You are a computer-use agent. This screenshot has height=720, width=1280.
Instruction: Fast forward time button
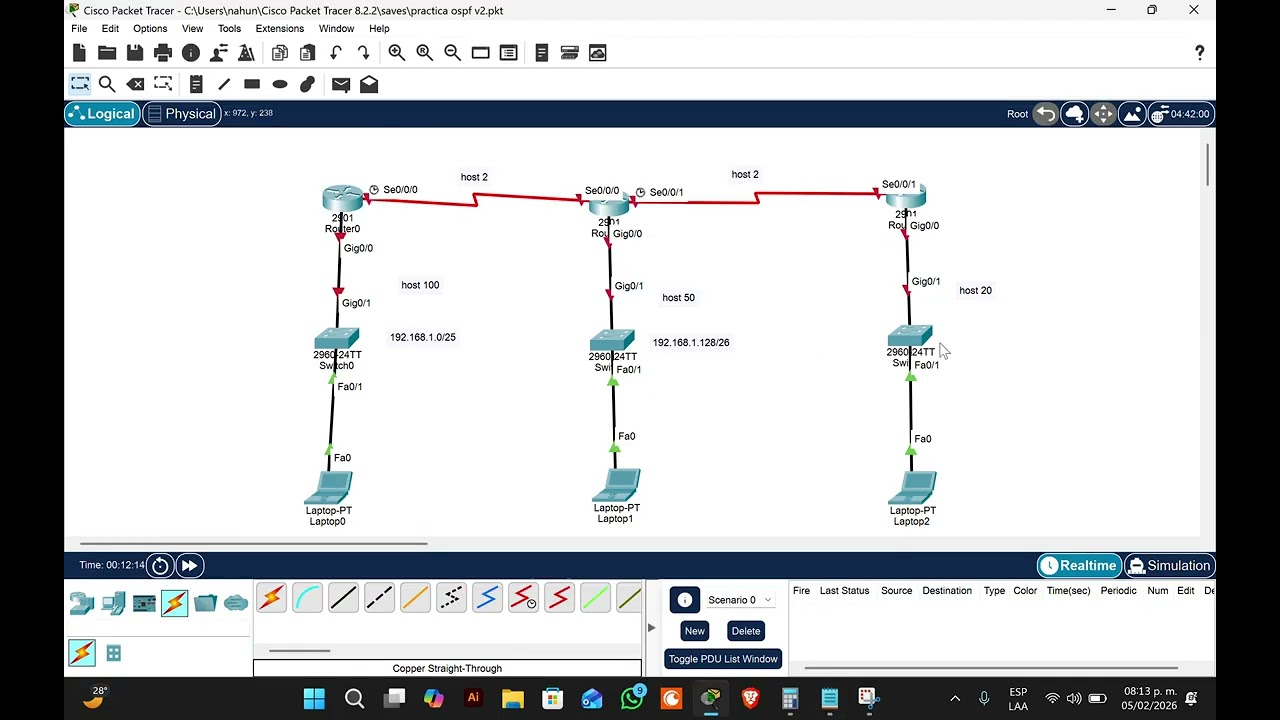tap(189, 566)
